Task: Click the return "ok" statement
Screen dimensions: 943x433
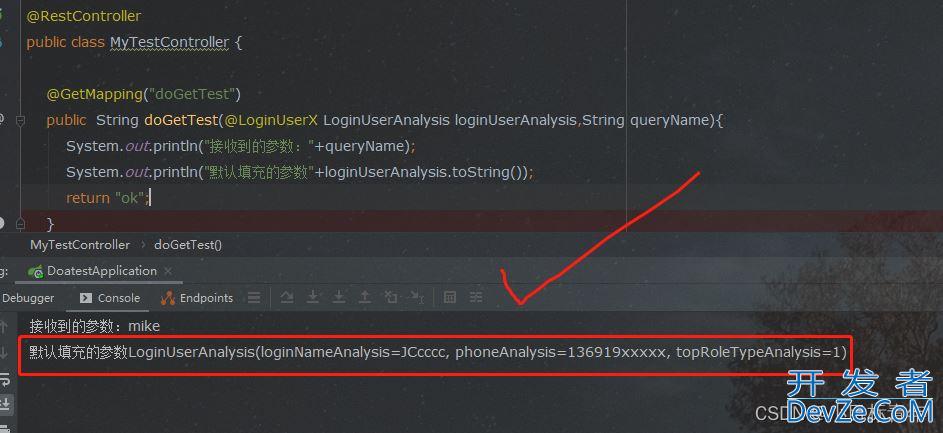Action: click(107, 198)
